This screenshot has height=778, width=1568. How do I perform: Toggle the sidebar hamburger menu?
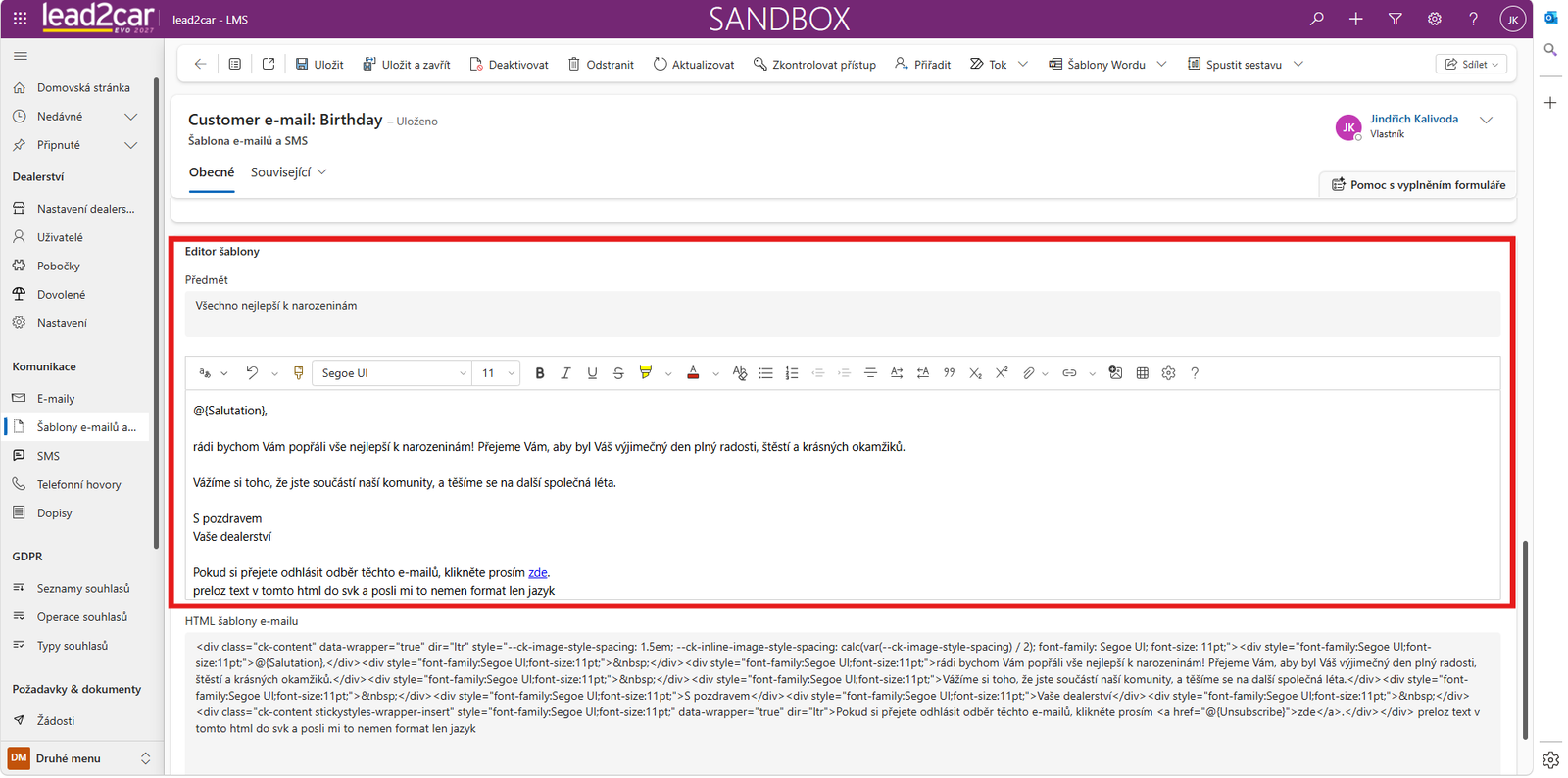point(21,56)
